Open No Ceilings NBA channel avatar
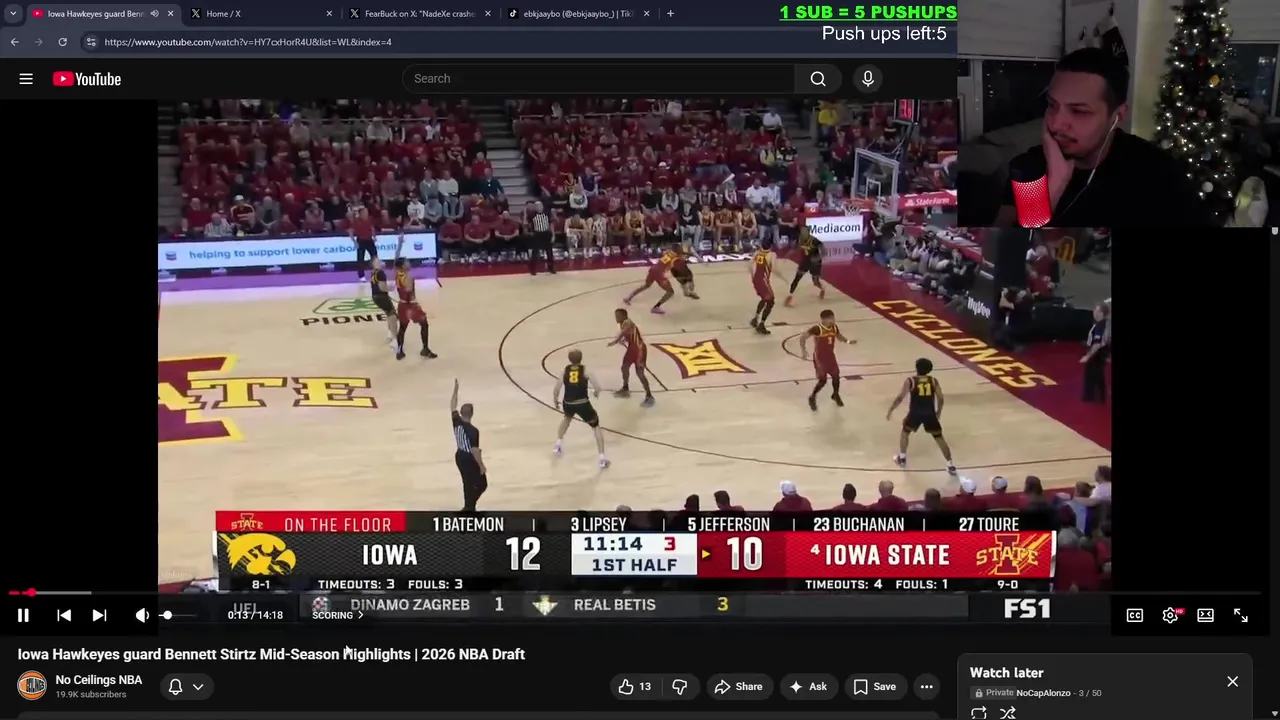Image resolution: width=1280 pixels, height=720 pixels. tap(32, 685)
